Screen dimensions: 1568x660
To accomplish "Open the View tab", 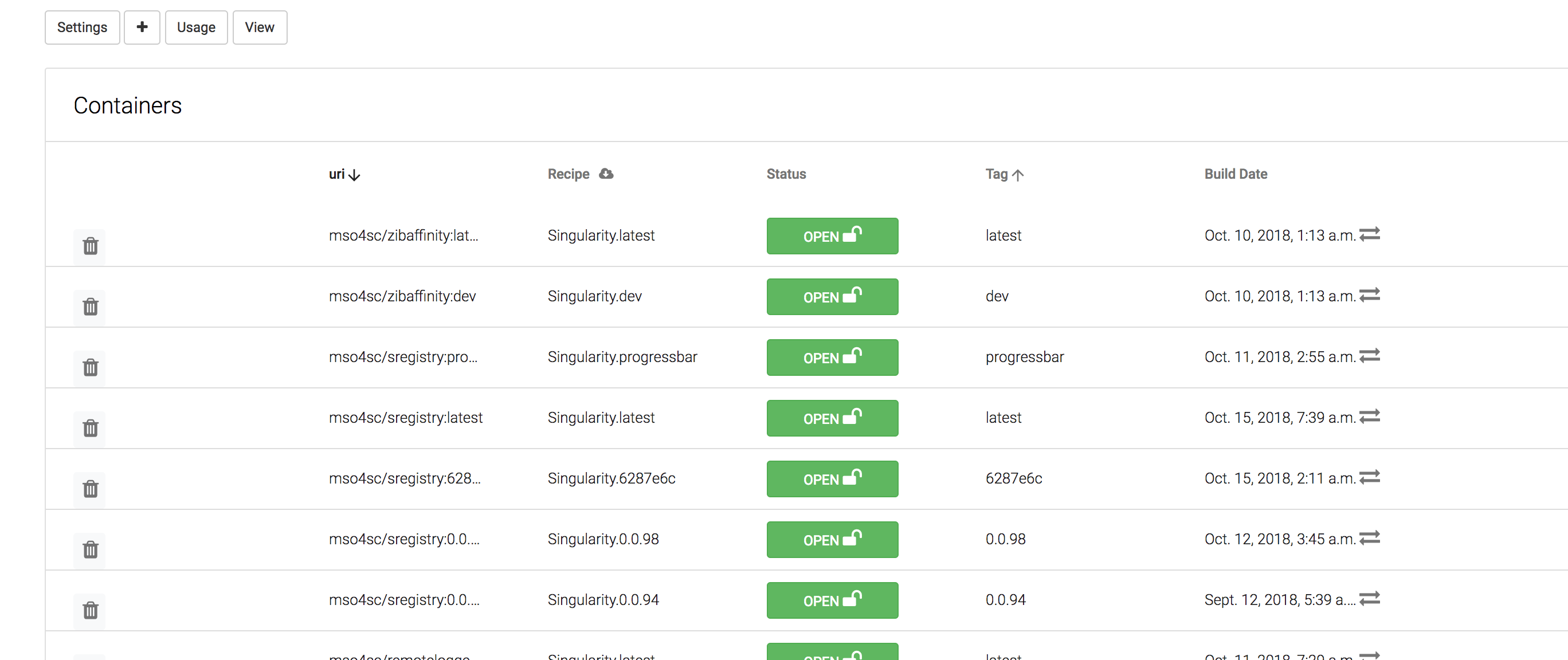I will point(259,27).
